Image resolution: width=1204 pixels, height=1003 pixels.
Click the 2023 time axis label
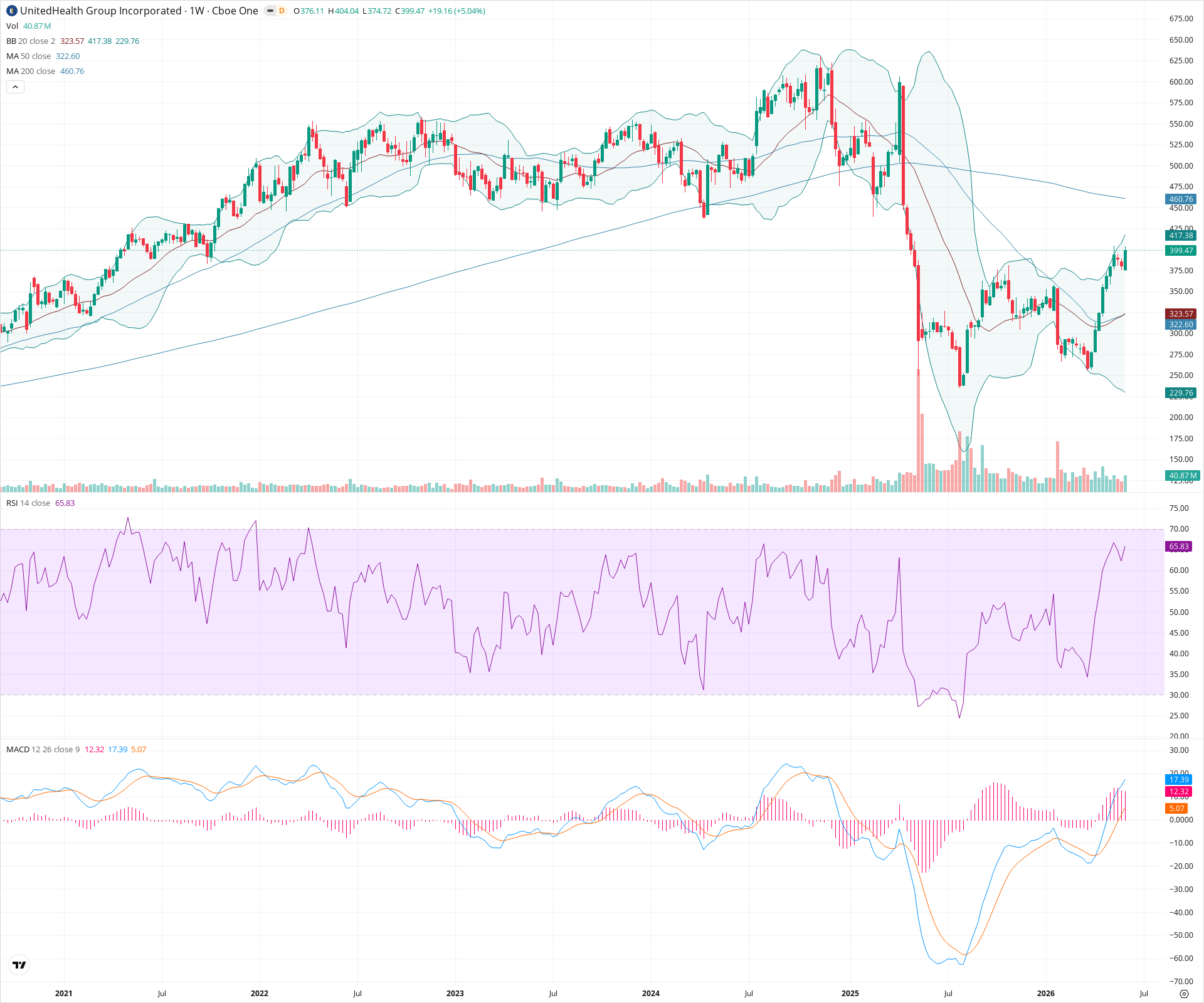(455, 993)
